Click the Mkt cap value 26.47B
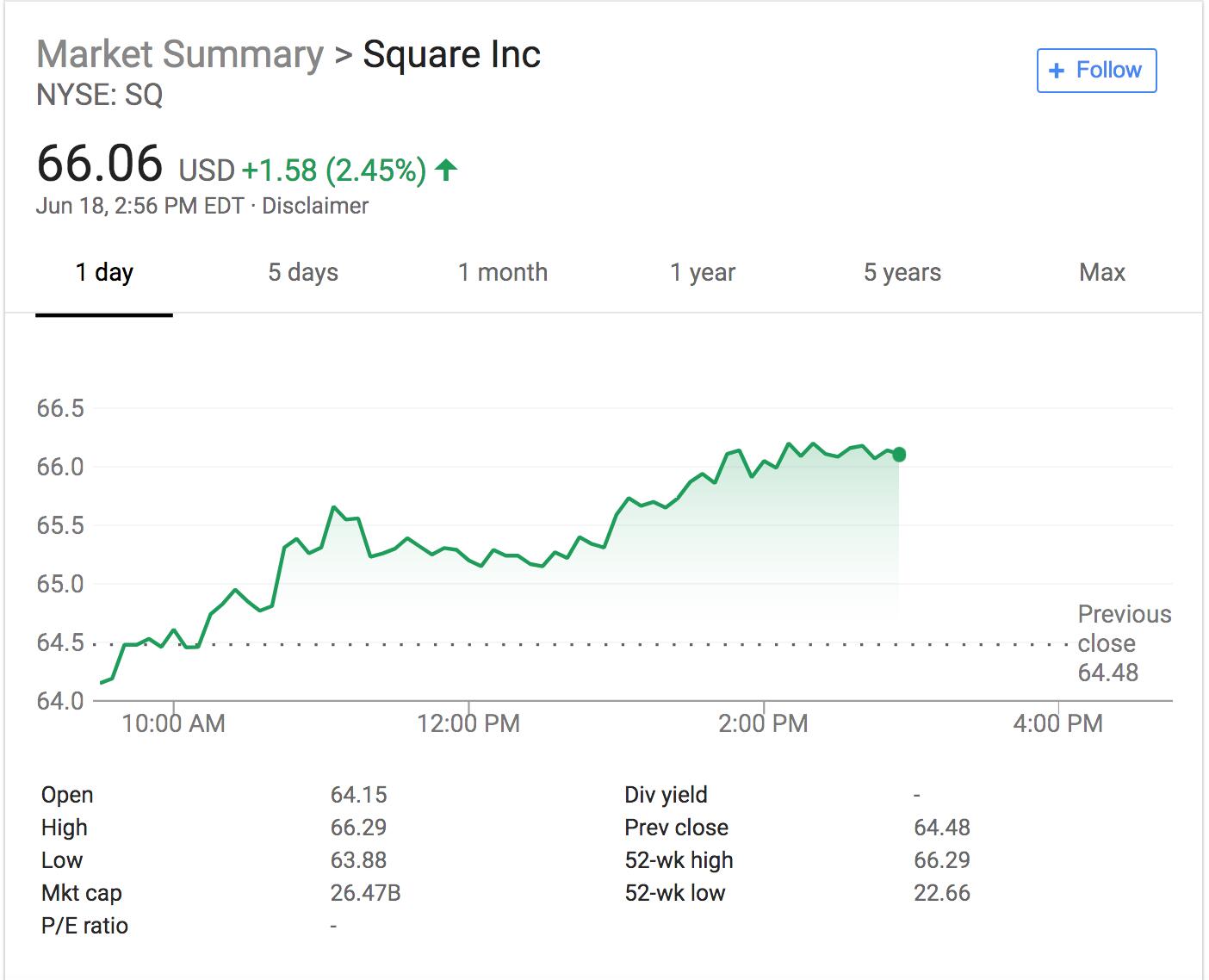The image size is (1209, 980). [x=366, y=893]
